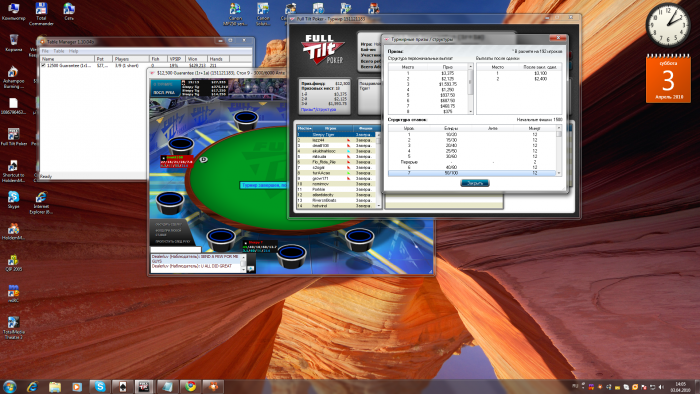
Task: Launch Total Commander from the desktop
Action: click(x=41, y=13)
